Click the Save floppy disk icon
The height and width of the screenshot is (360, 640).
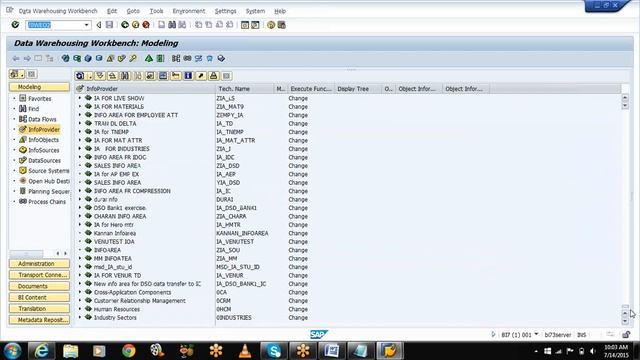[x=109, y=25]
